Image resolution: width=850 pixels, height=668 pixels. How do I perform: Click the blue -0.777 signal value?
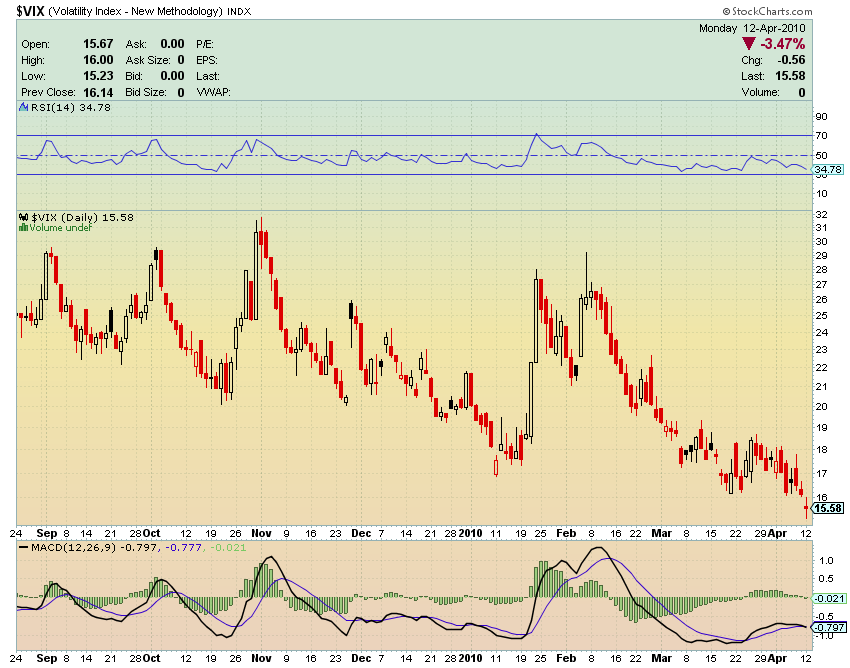click(183, 548)
